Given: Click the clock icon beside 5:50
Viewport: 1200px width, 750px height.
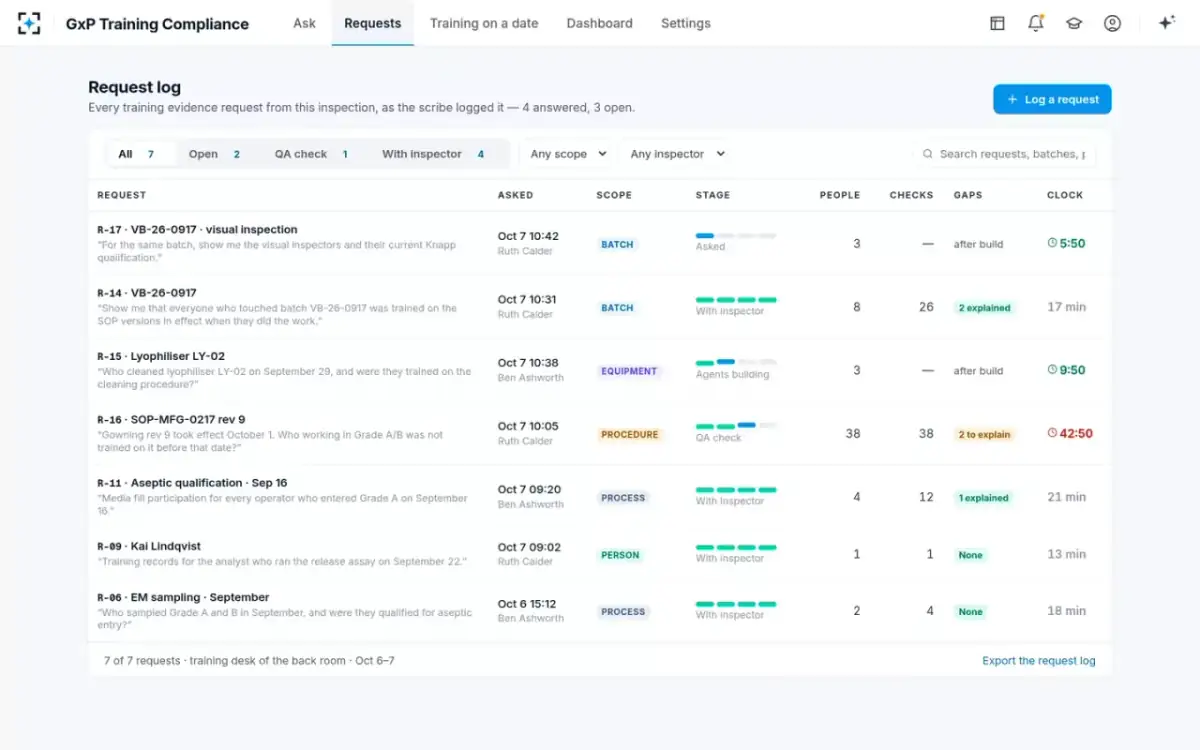Looking at the screenshot, I should tap(1052, 243).
